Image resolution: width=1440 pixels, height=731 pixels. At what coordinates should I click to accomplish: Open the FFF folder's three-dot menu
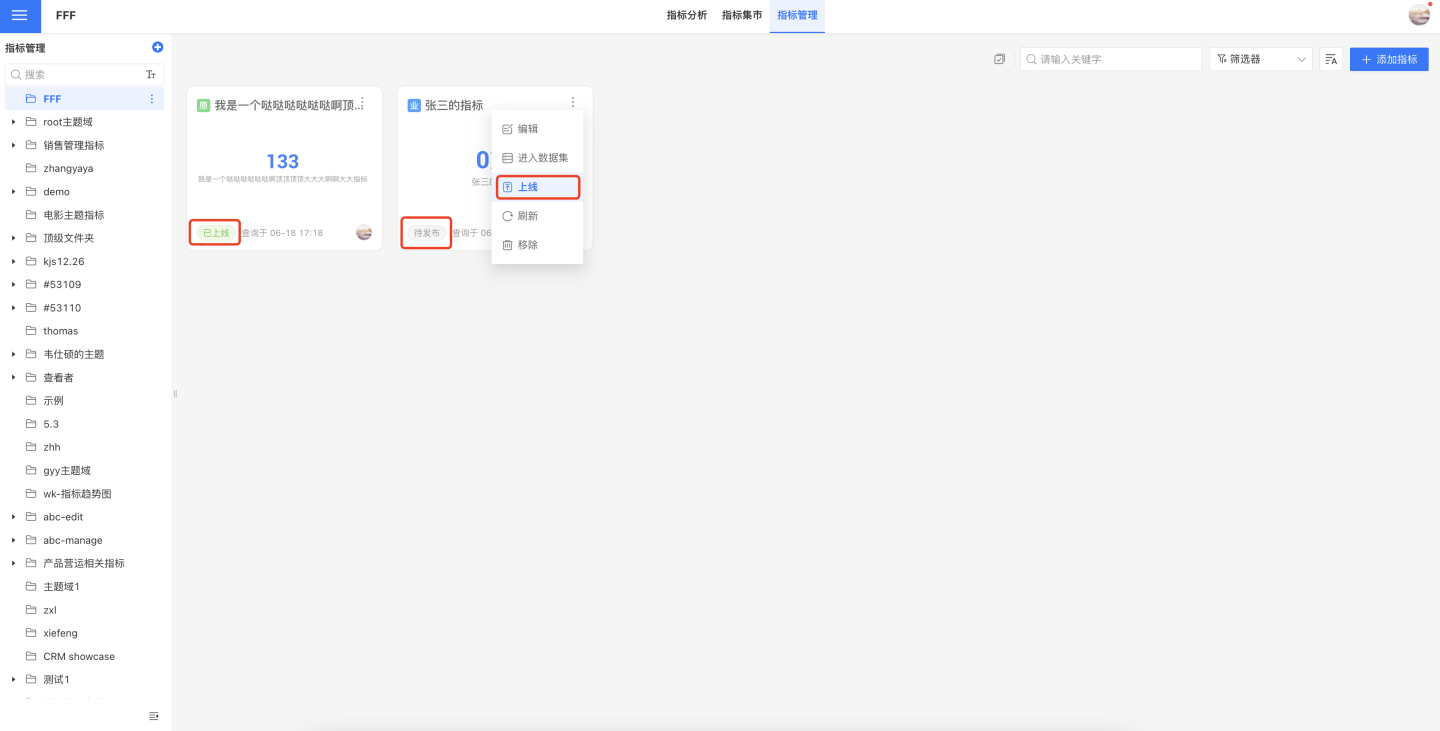click(152, 99)
